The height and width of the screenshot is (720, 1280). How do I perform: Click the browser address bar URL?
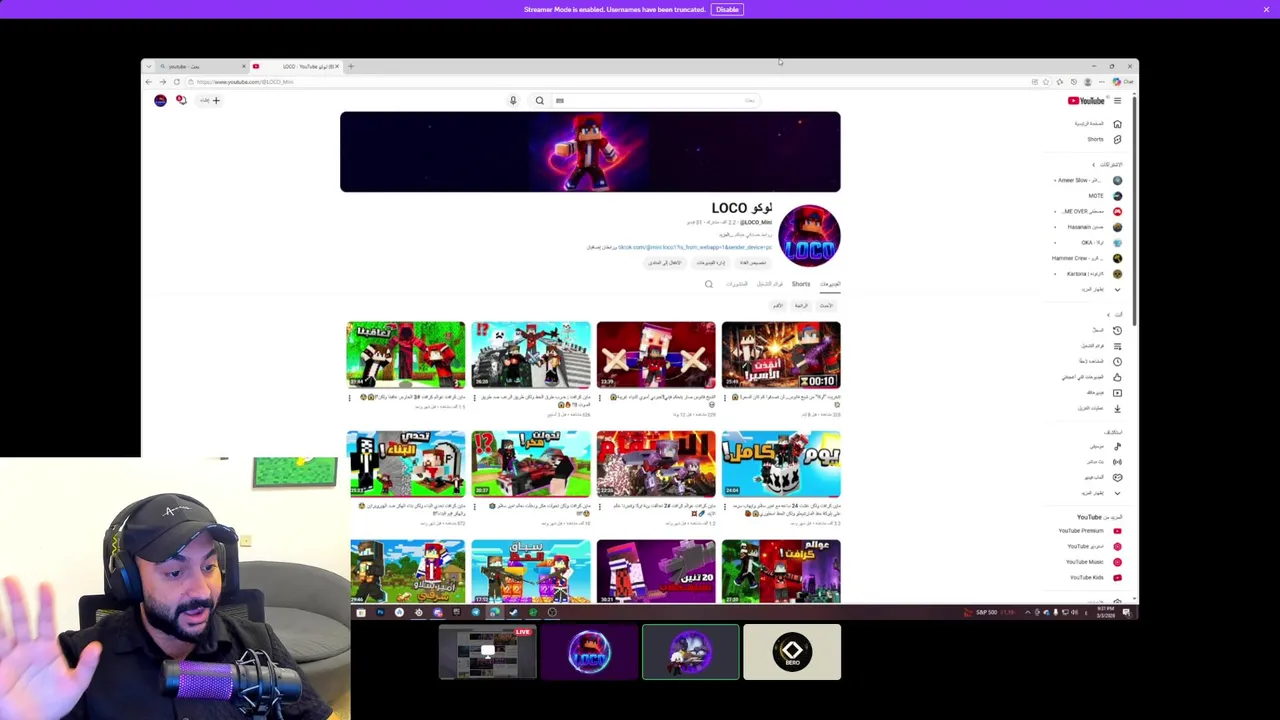pos(245,82)
